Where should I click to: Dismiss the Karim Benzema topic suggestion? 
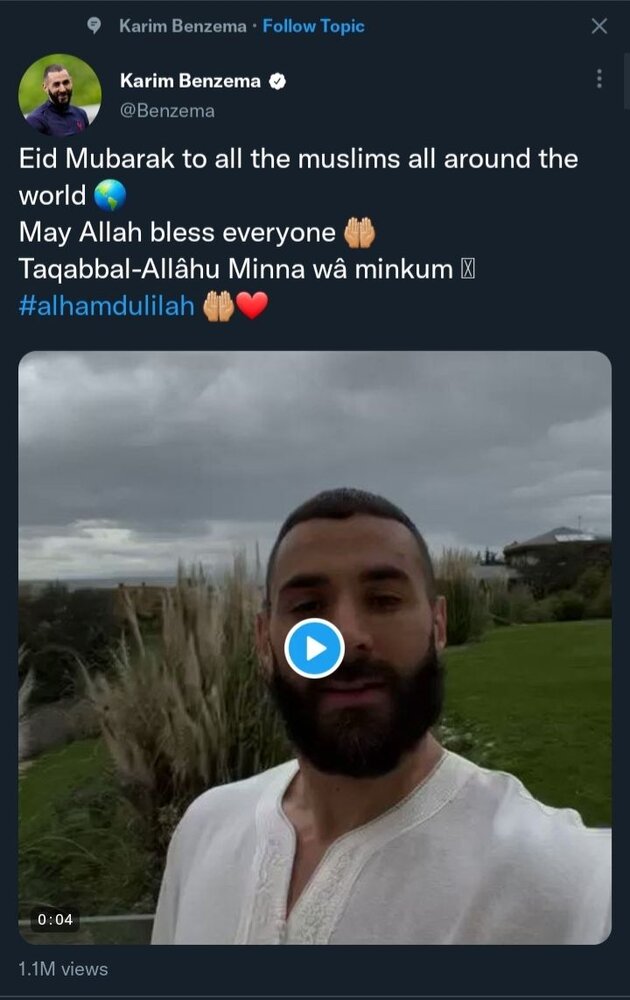point(599,26)
